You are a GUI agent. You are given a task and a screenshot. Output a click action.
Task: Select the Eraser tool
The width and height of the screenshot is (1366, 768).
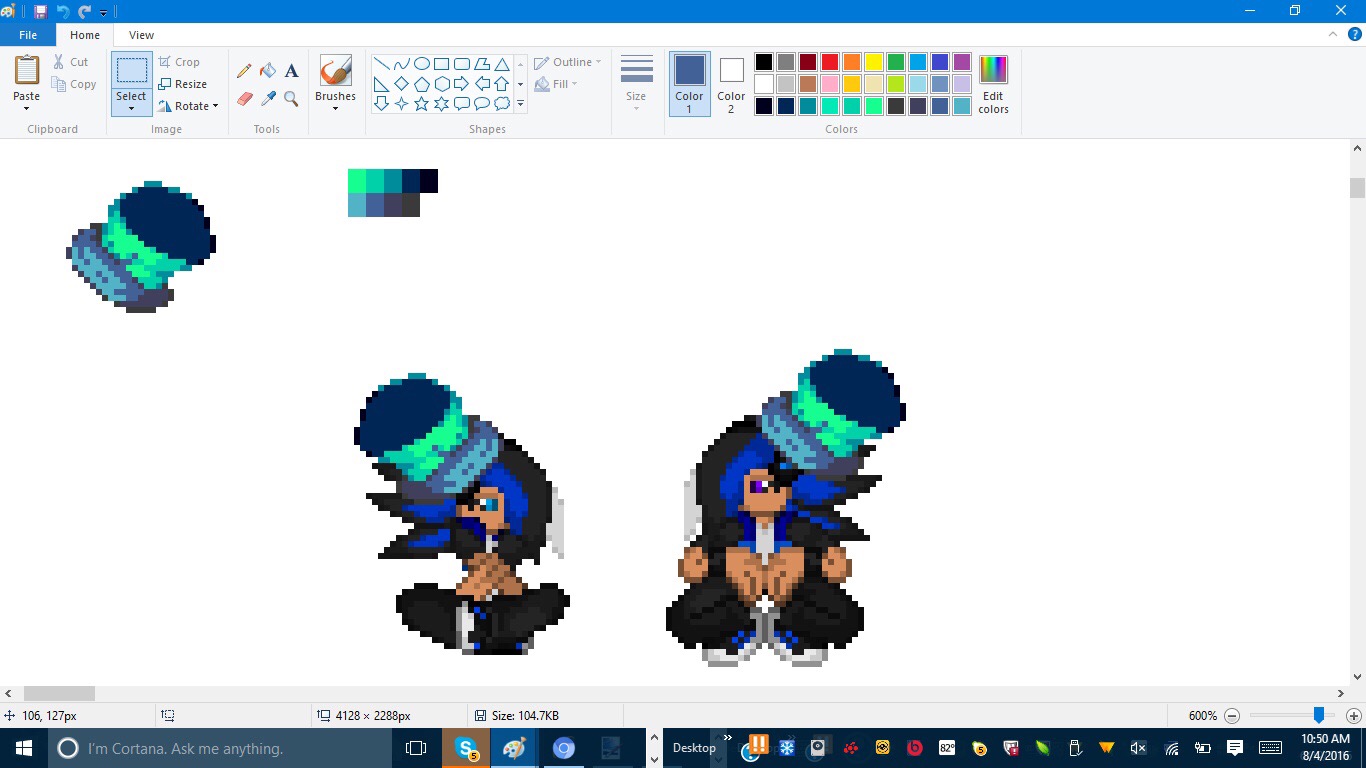244,98
